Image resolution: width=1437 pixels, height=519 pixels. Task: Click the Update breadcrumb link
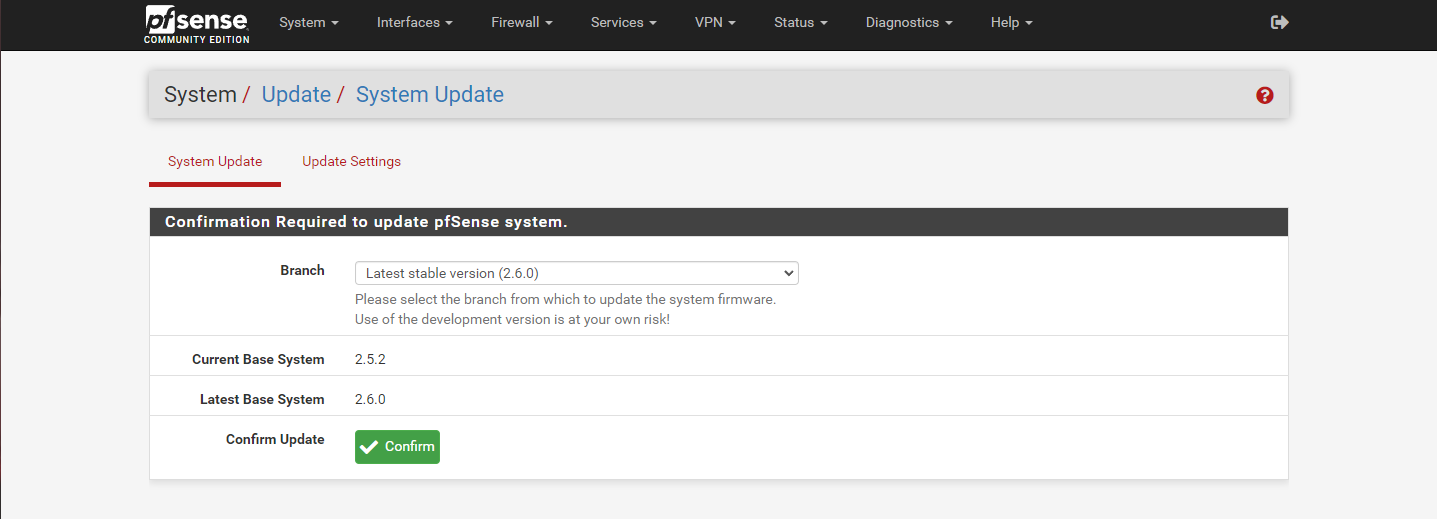click(x=296, y=95)
